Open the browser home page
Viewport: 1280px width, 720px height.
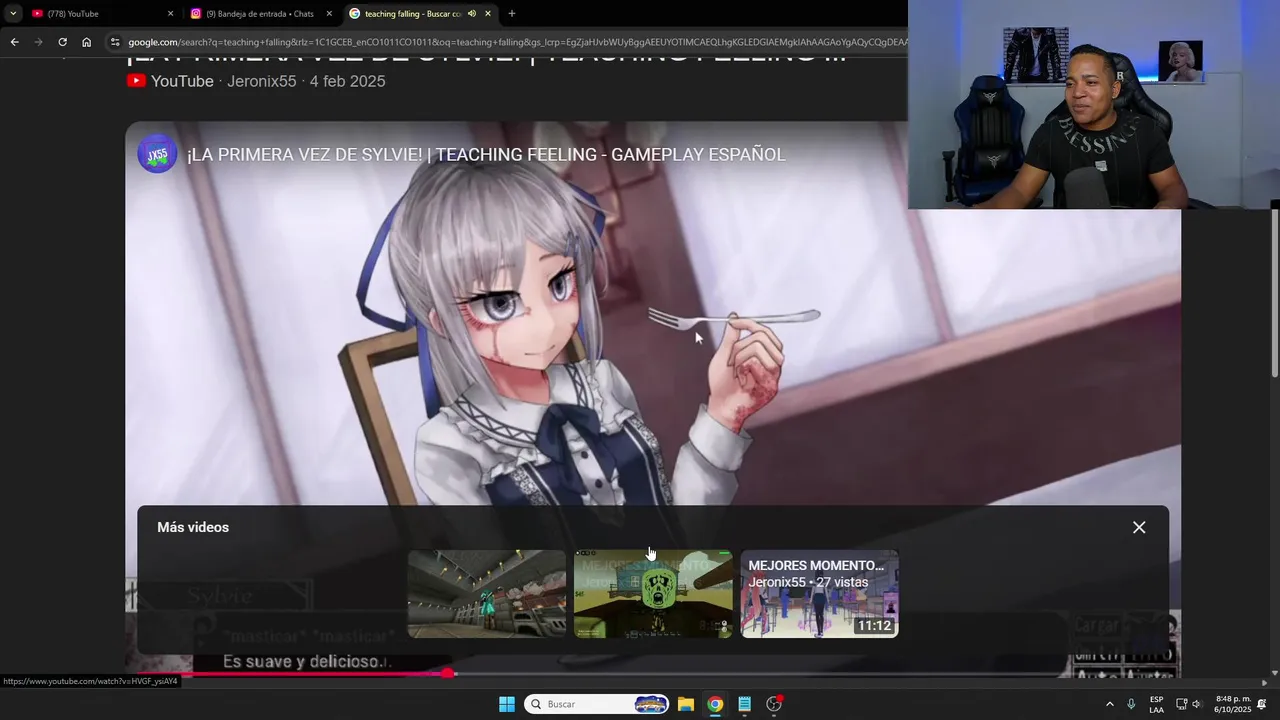[x=87, y=42]
